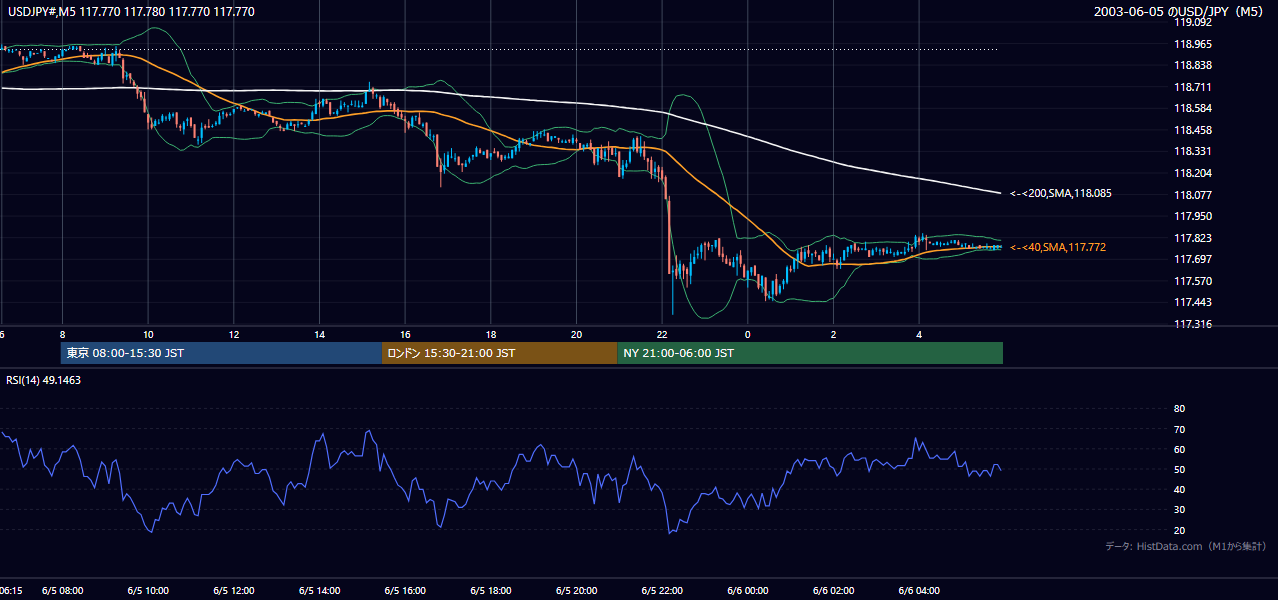
Task: Click the 117.823 price axis label
Action: (x=1192, y=238)
